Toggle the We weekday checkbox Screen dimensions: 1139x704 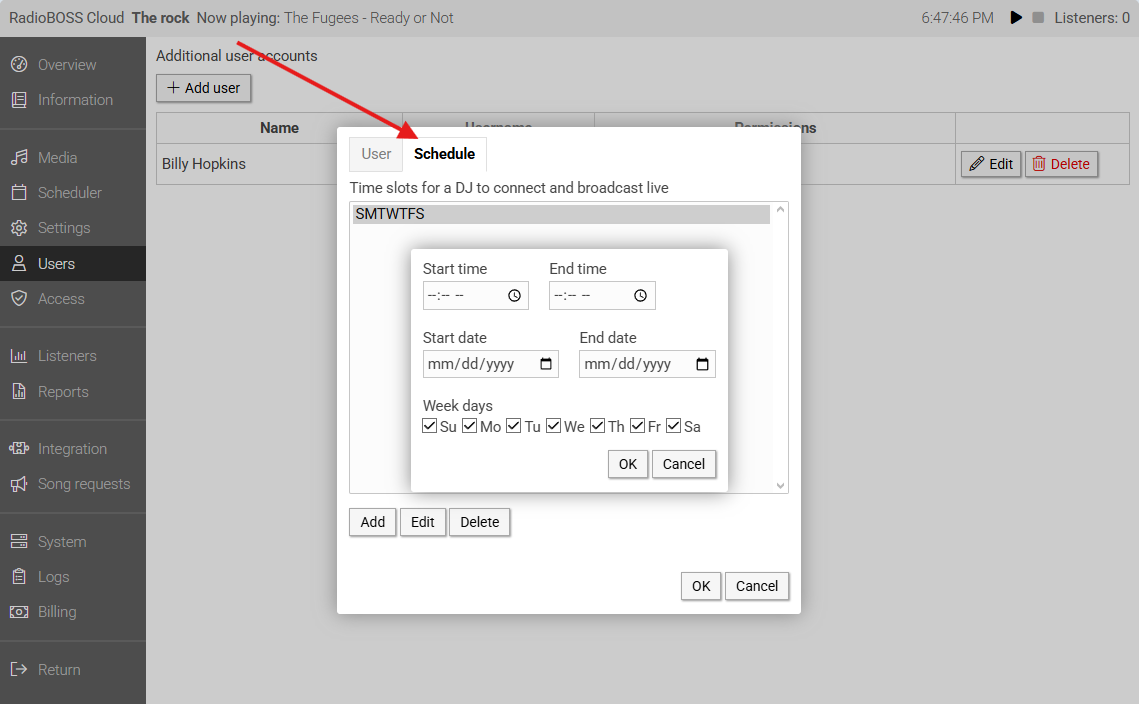553,426
